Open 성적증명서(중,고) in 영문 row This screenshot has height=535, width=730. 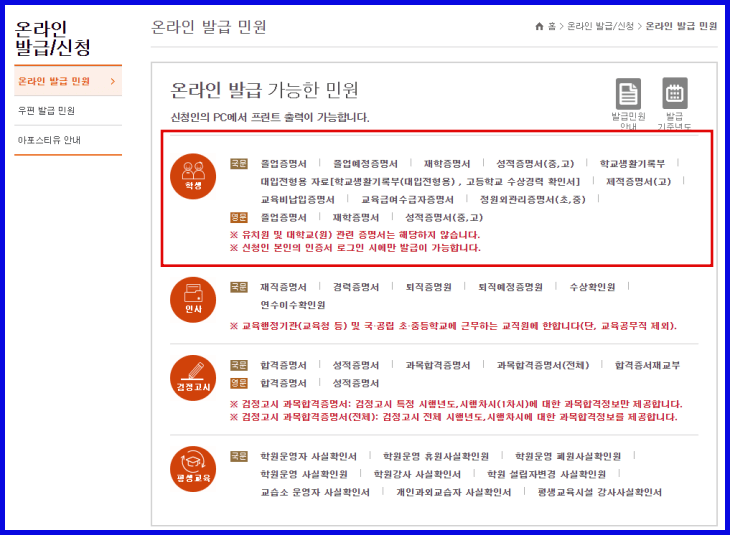click(x=444, y=217)
